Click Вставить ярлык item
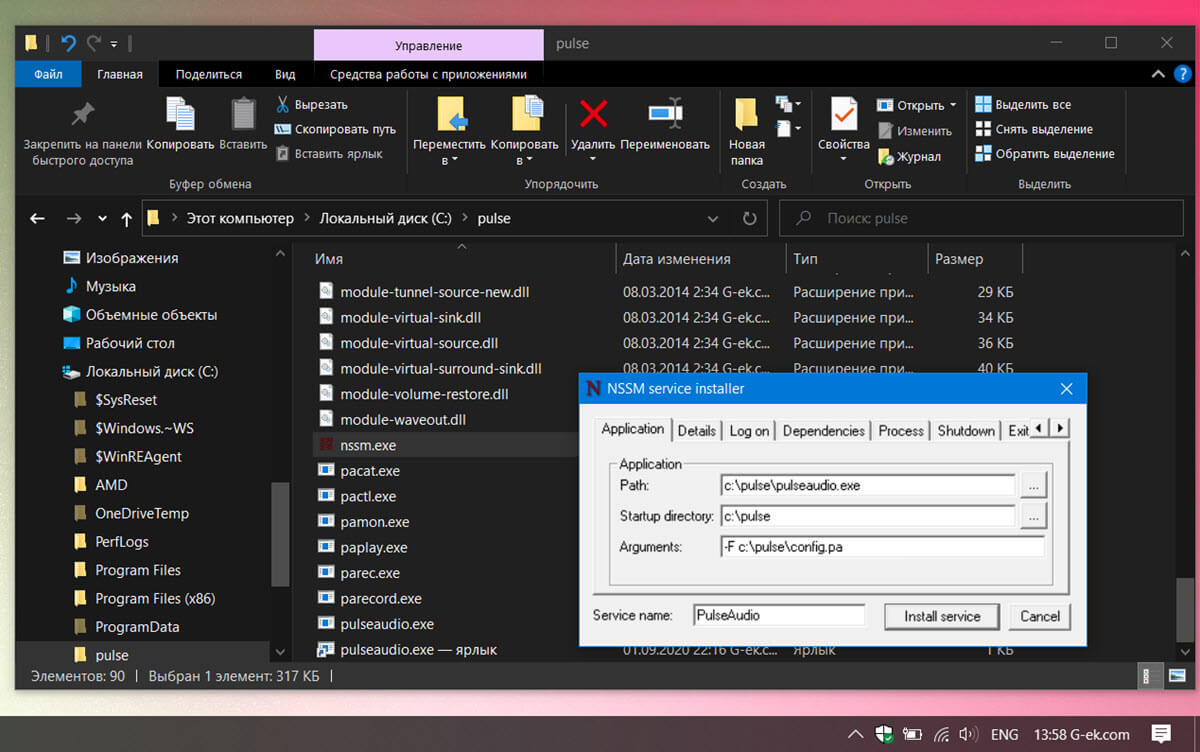Screen dimensions: 1200x752 [329, 154]
